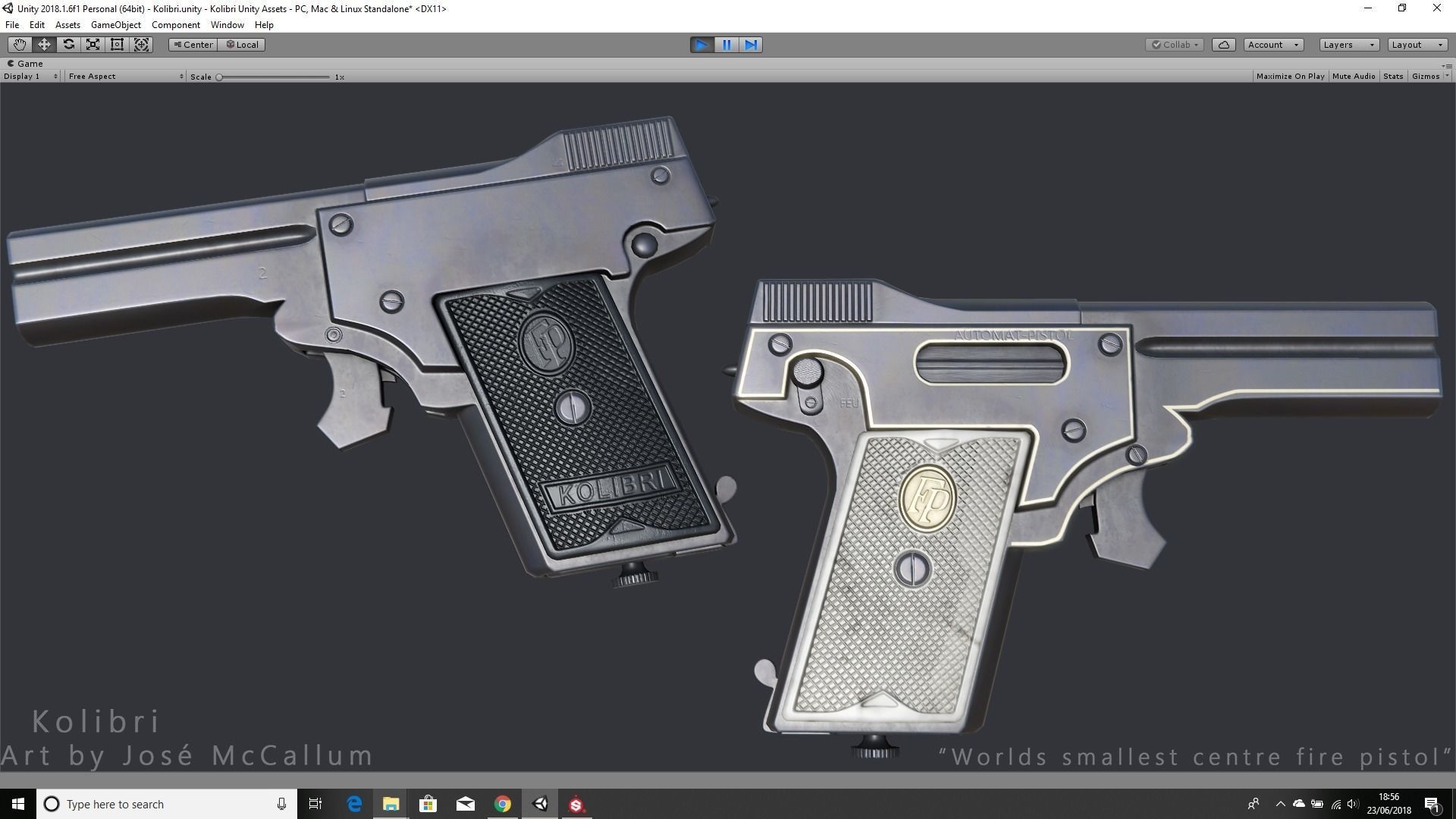This screenshot has width=1456, height=819.
Task: Open the Window menu
Action: 227,25
